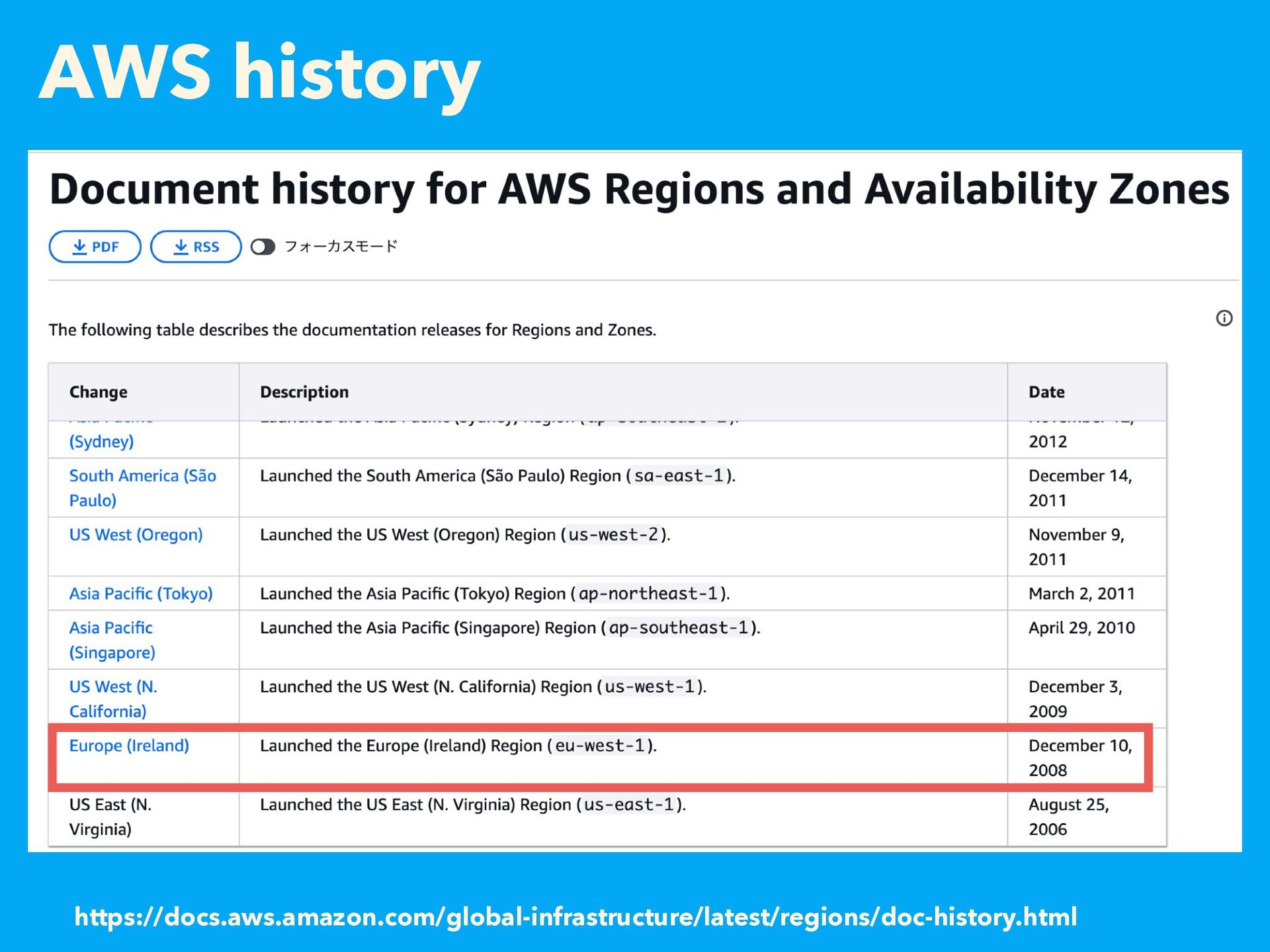This screenshot has width=1270, height=952.
Task: Click the circled info icon on right
Action: coord(1224,318)
